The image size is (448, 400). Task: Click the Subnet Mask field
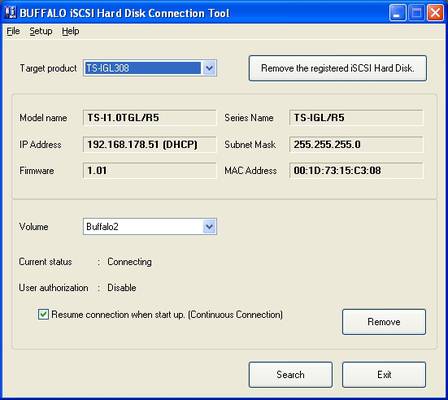tap(356, 145)
